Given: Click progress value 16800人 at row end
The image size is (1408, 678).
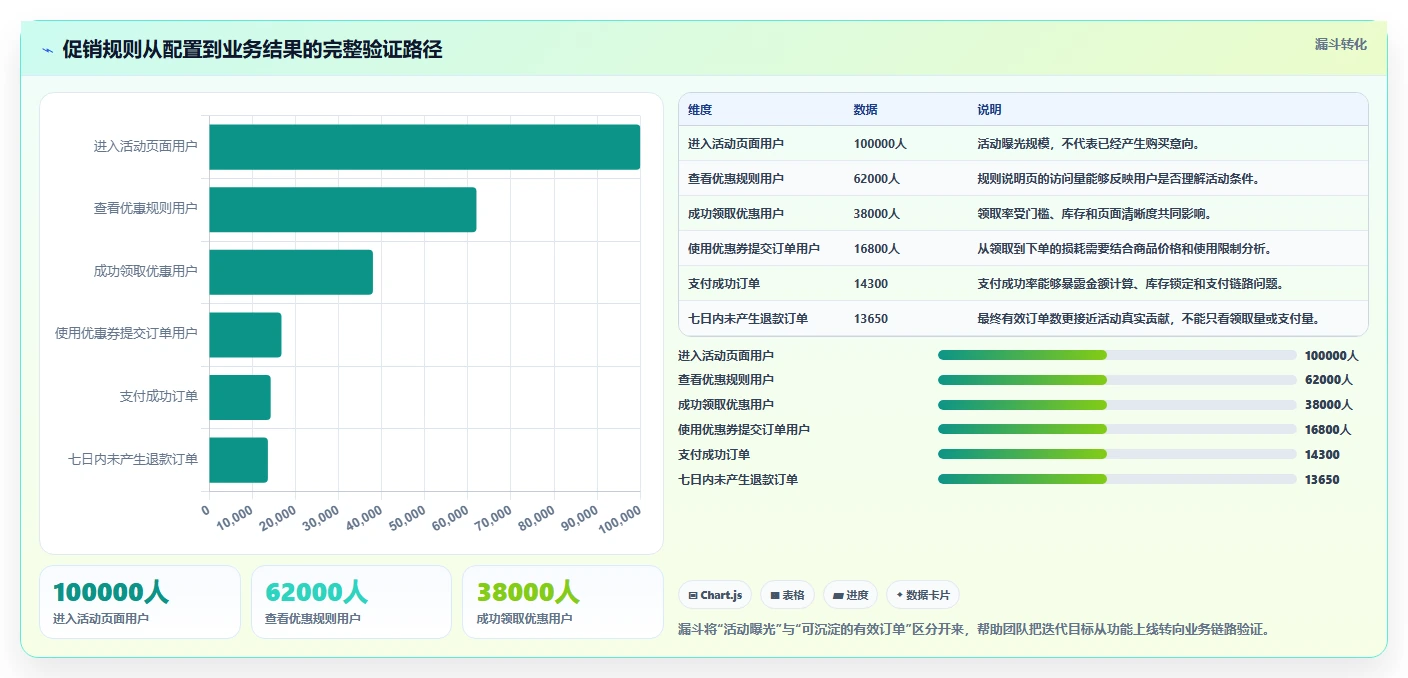Looking at the screenshot, I should 1328,430.
